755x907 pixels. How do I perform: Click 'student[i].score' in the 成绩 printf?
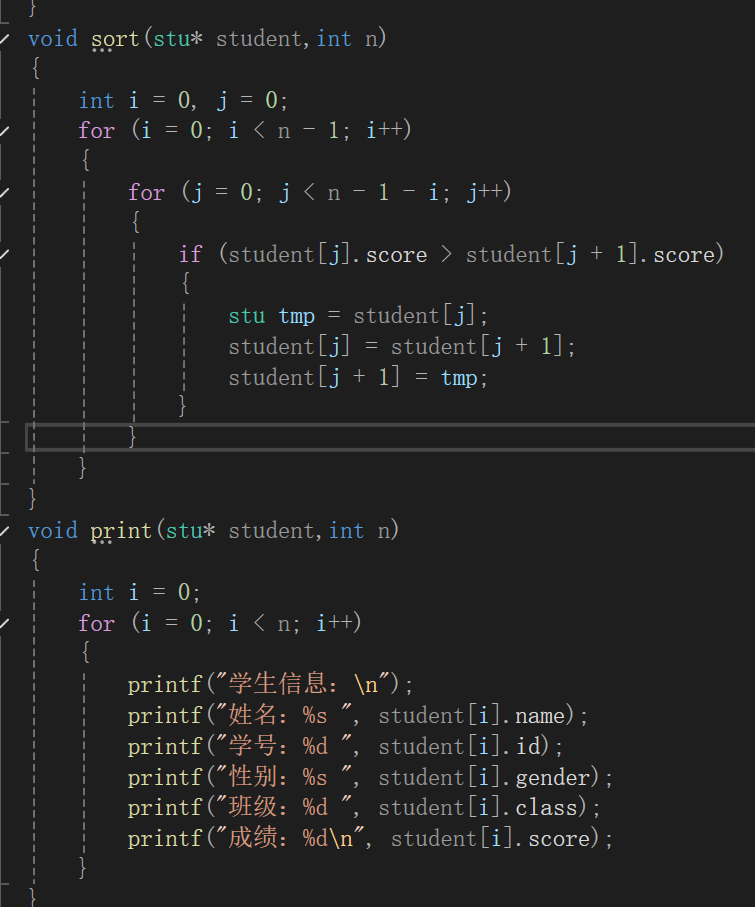tap(491, 839)
